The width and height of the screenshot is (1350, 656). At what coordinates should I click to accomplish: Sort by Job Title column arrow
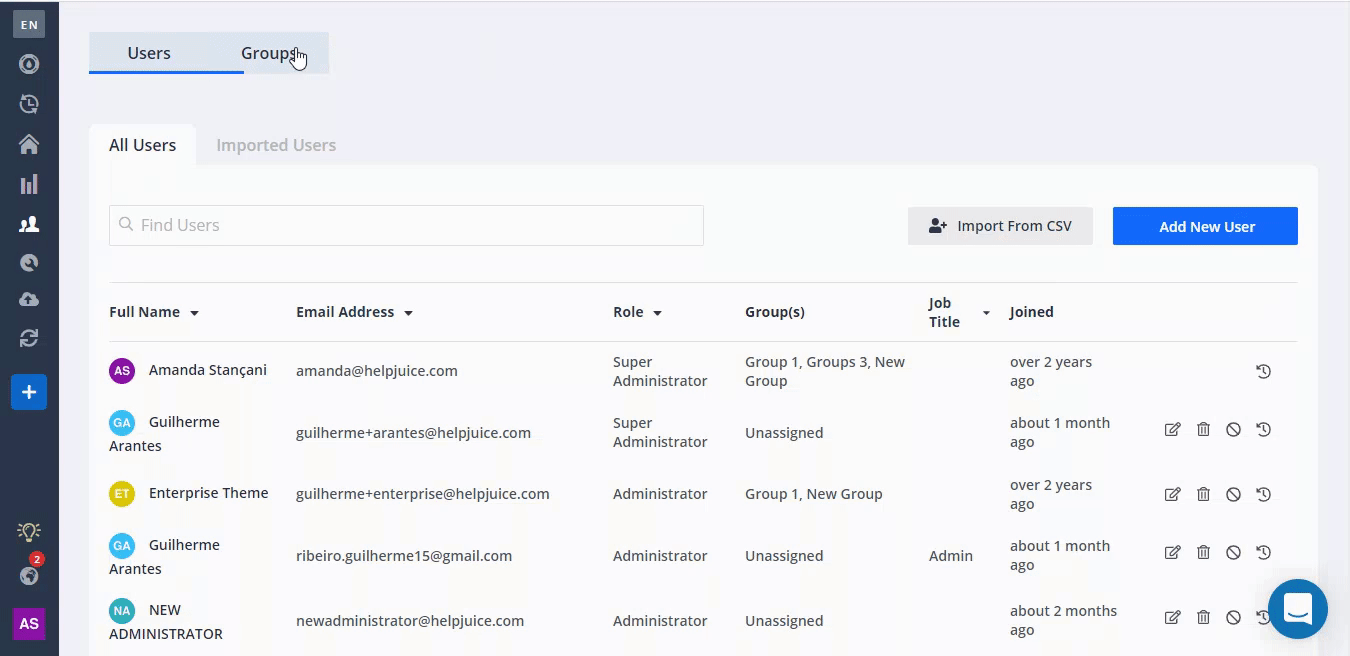coord(986,313)
